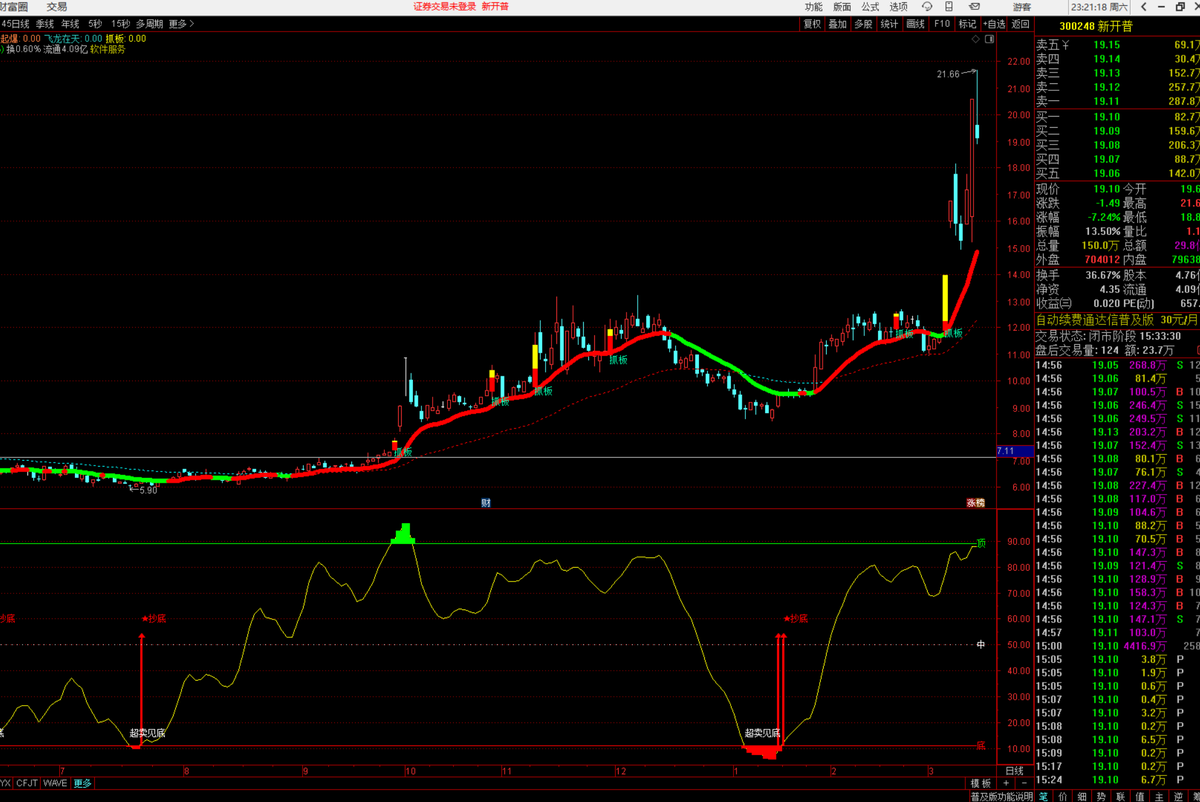The image size is (1200, 802).
Task: Click the 21.66 high price label
Action: 948,74
